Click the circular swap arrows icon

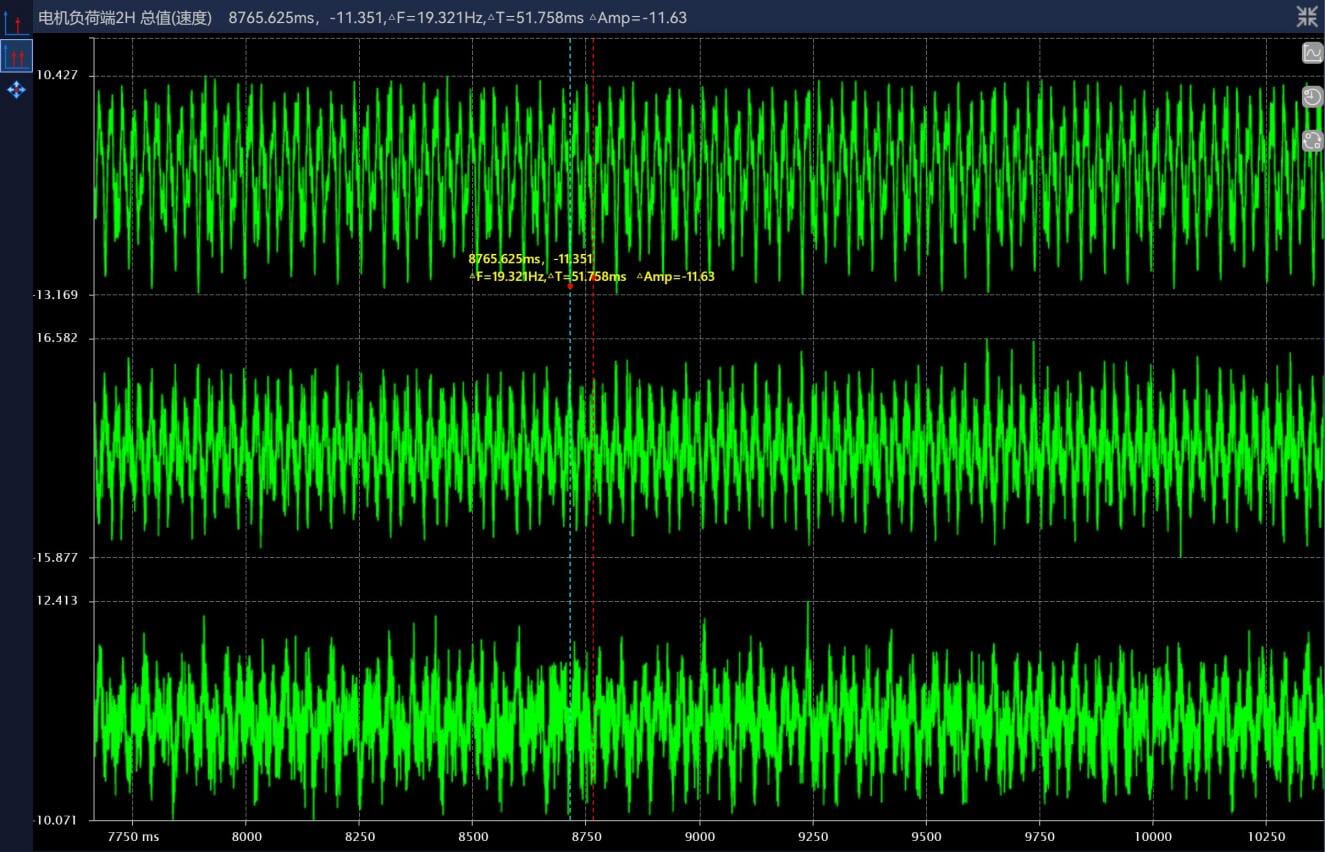coord(1312,141)
